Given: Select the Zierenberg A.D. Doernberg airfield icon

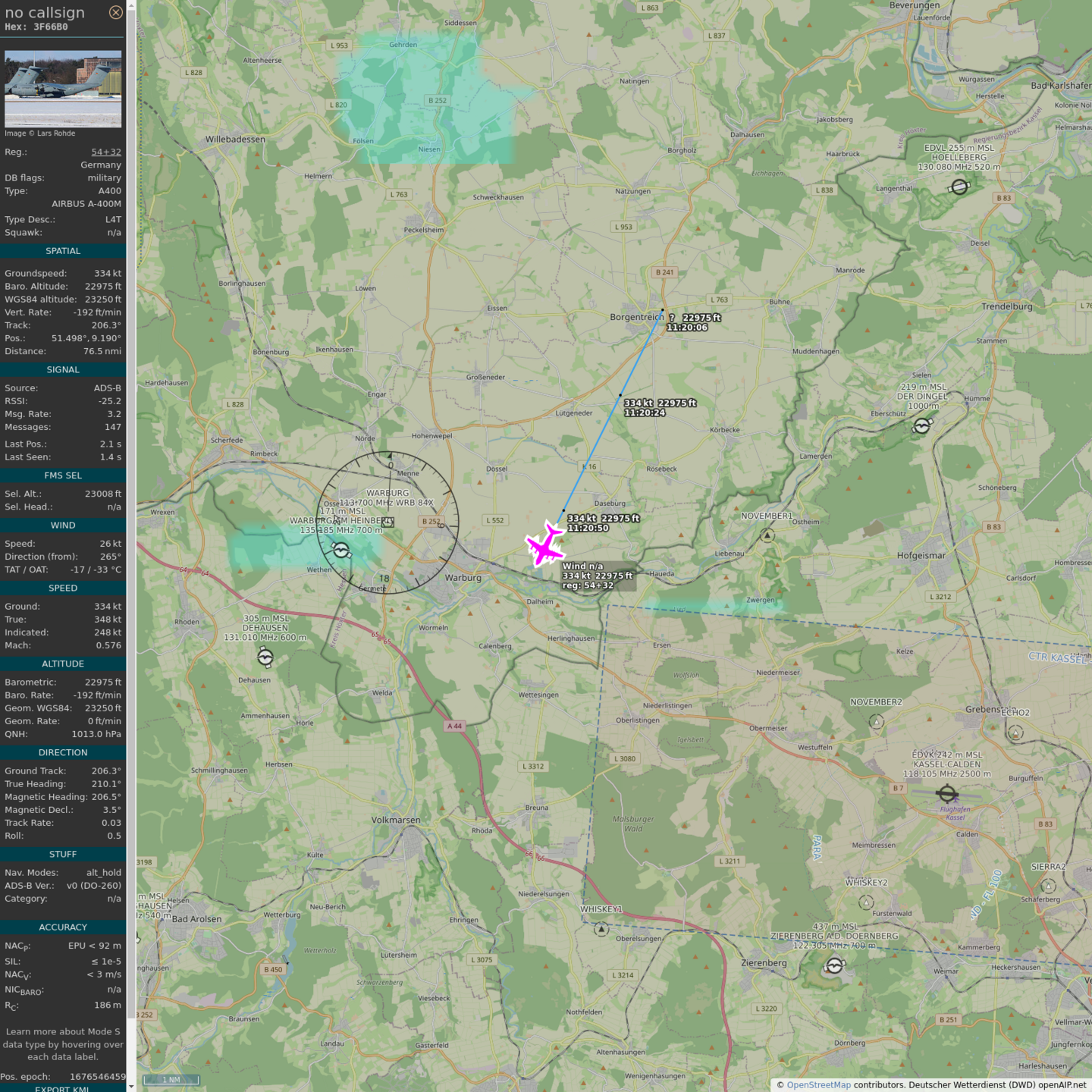Looking at the screenshot, I should click(834, 965).
